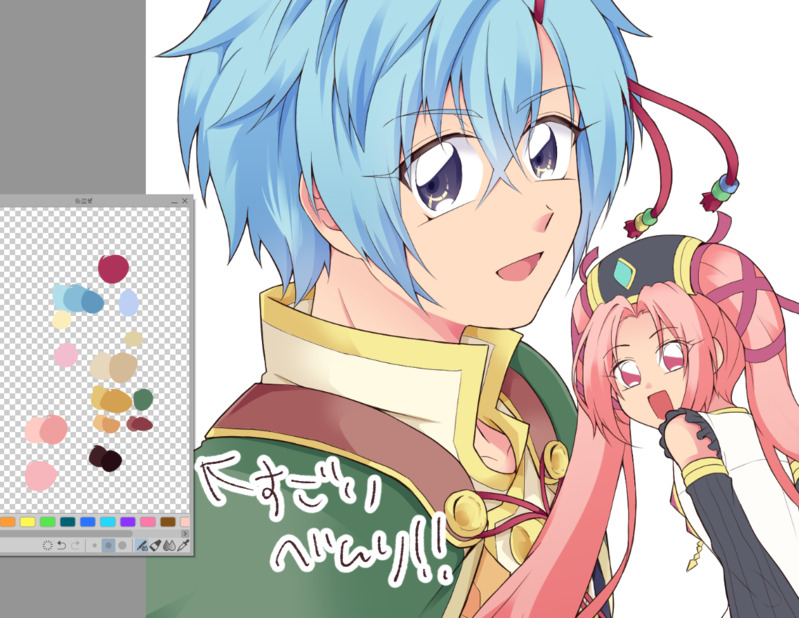Pick the orange swatch in the color row
The image size is (799, 618).
coord(7,522)
